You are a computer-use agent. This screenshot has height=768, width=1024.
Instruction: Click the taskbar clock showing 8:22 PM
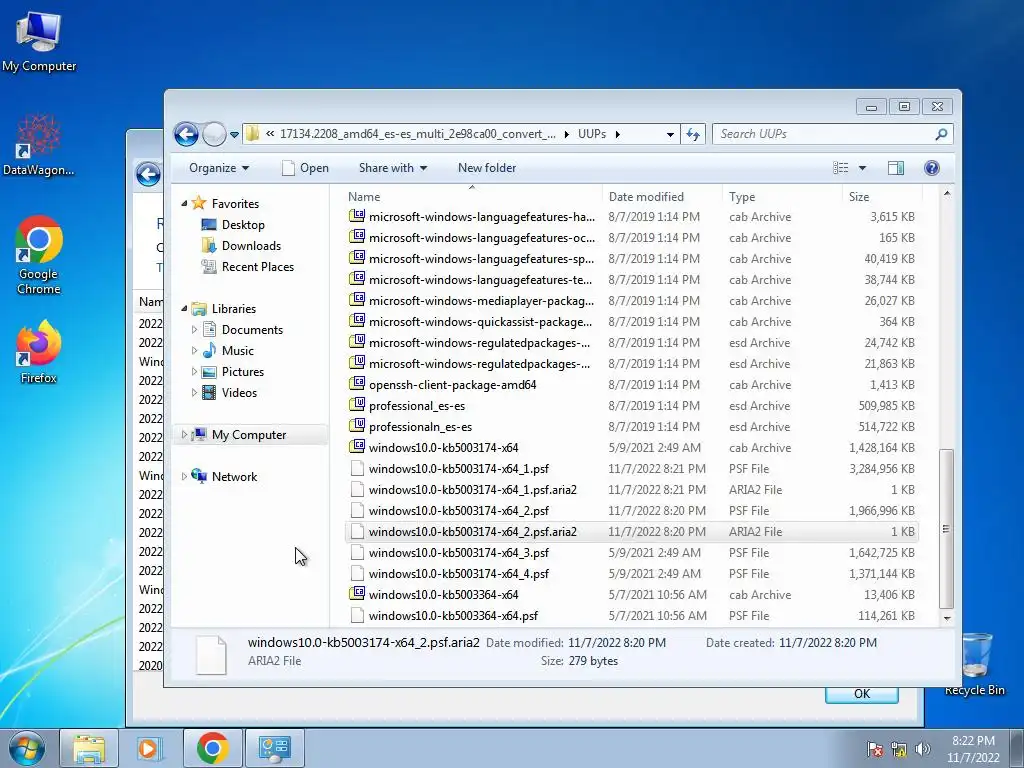pyautogui.click(x=973, y=749)
